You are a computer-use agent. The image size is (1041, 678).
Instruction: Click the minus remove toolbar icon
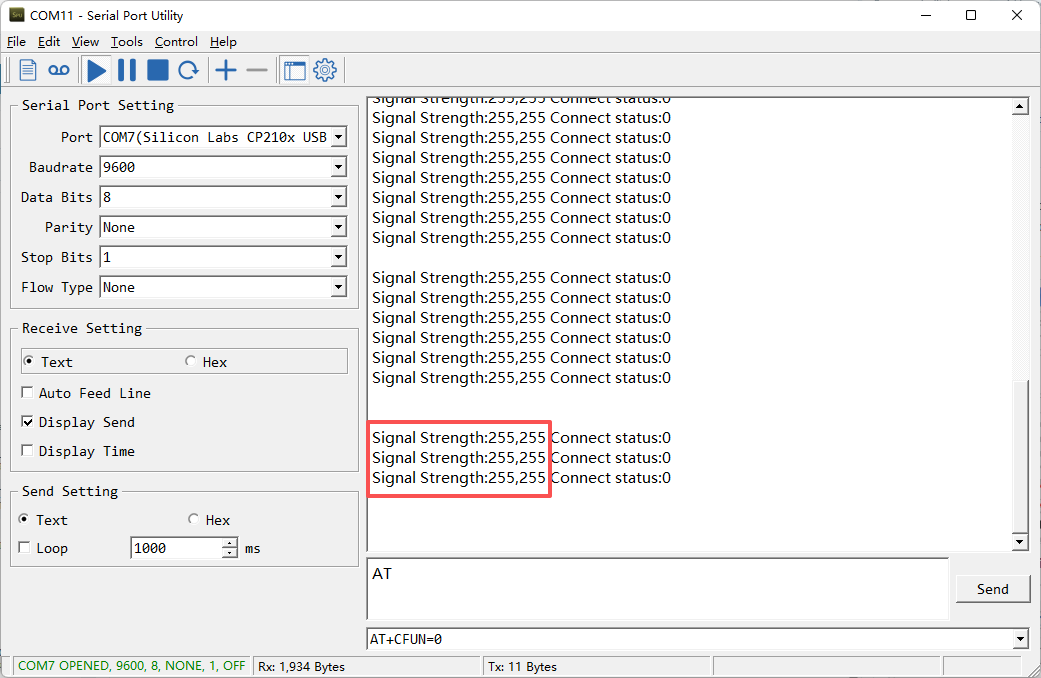click(x=256, y=70)
